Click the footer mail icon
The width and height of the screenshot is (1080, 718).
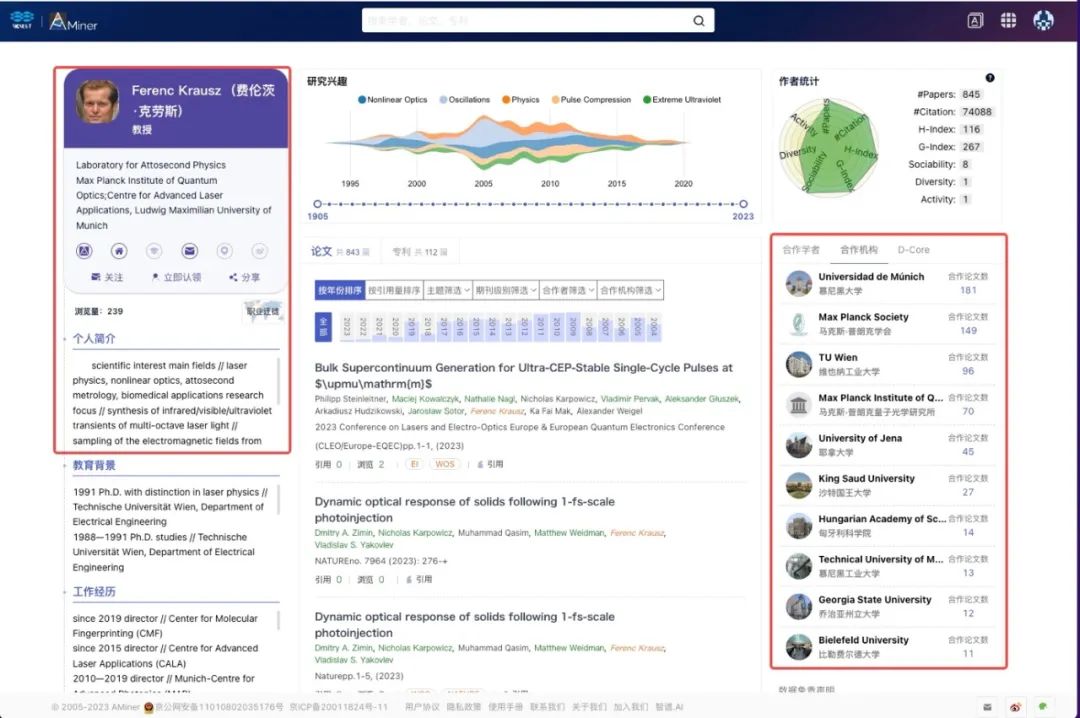click(987, 707)
